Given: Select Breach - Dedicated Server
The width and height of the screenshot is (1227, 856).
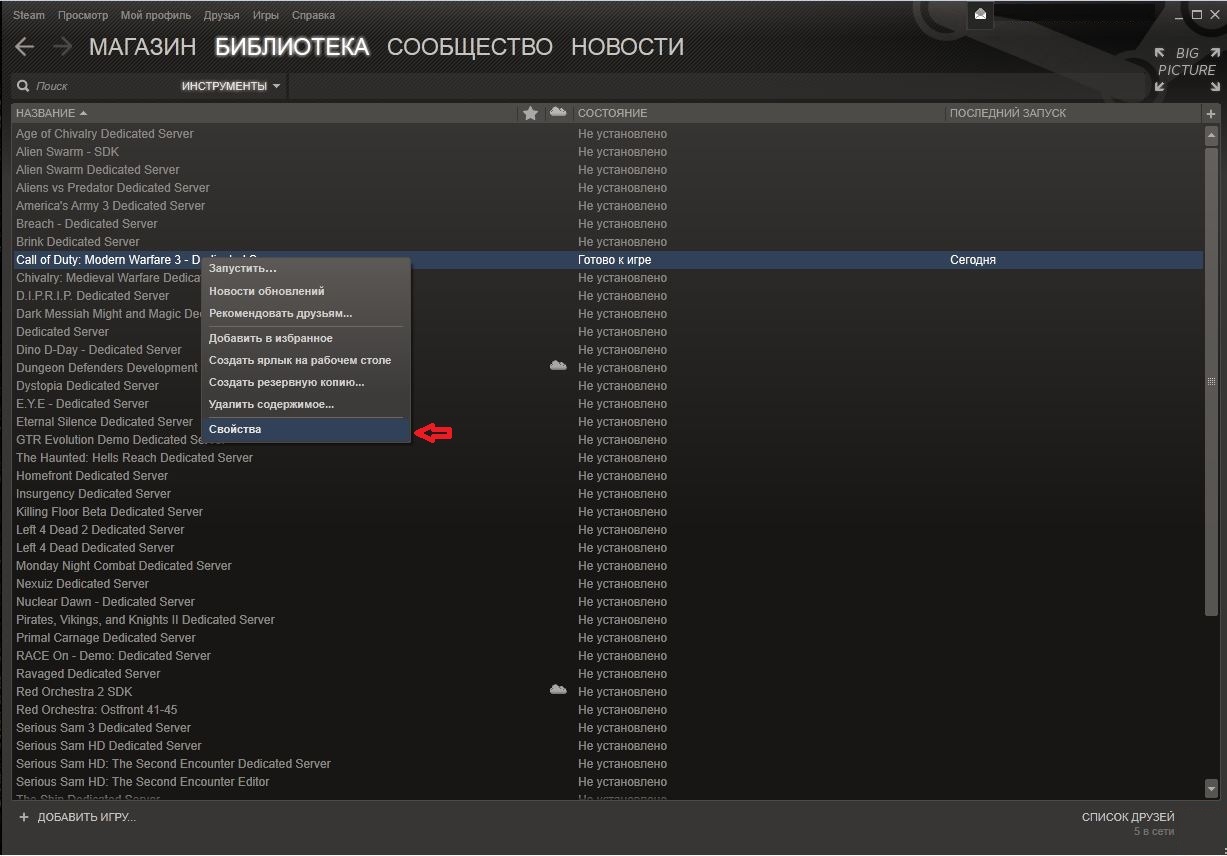Looking at the screenshot, I should point(87,224).
